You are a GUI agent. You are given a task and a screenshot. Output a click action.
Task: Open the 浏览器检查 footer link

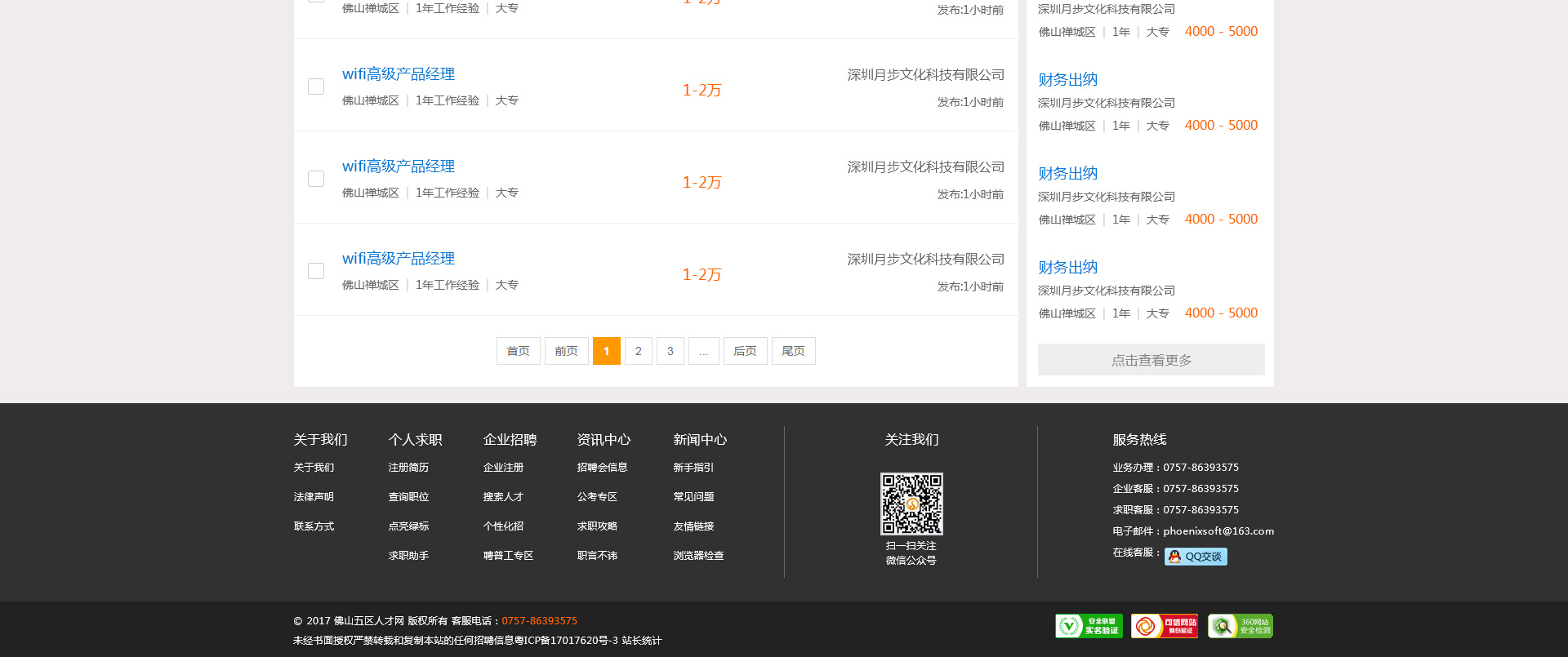[x=698, y=556]
